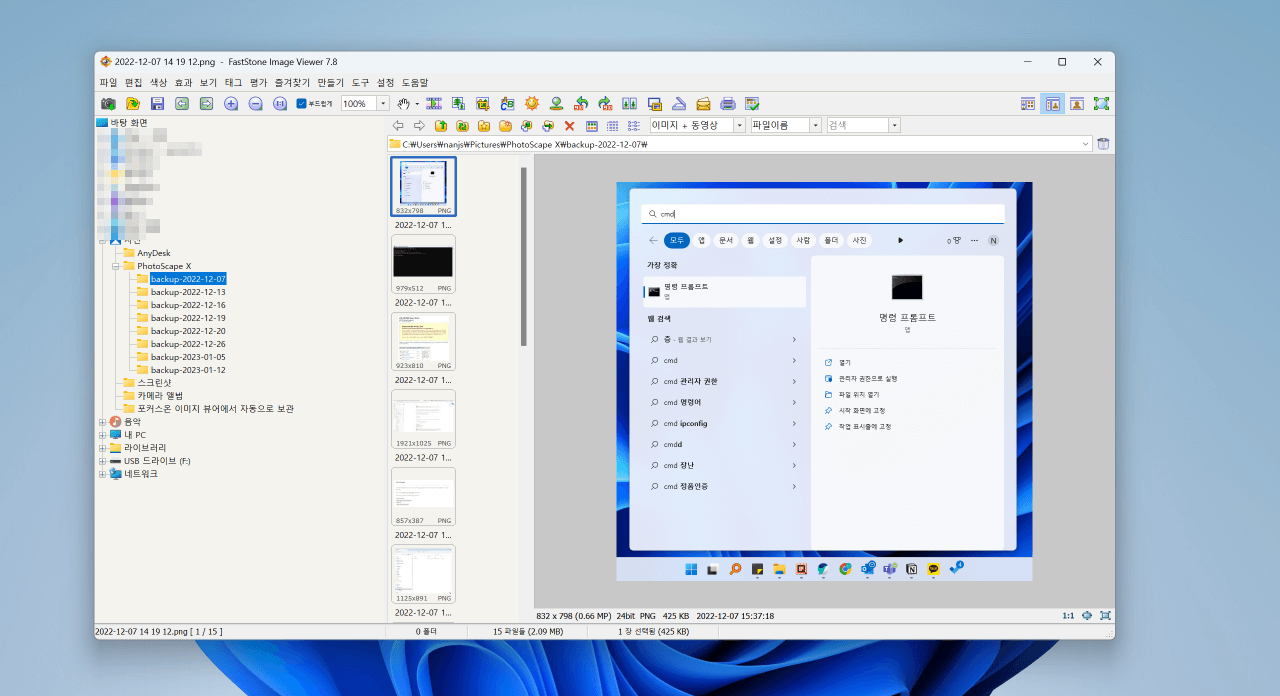The image size is (1280, 696).
Task: Click the Save As floppy disk icon
Action: [157, 103]
